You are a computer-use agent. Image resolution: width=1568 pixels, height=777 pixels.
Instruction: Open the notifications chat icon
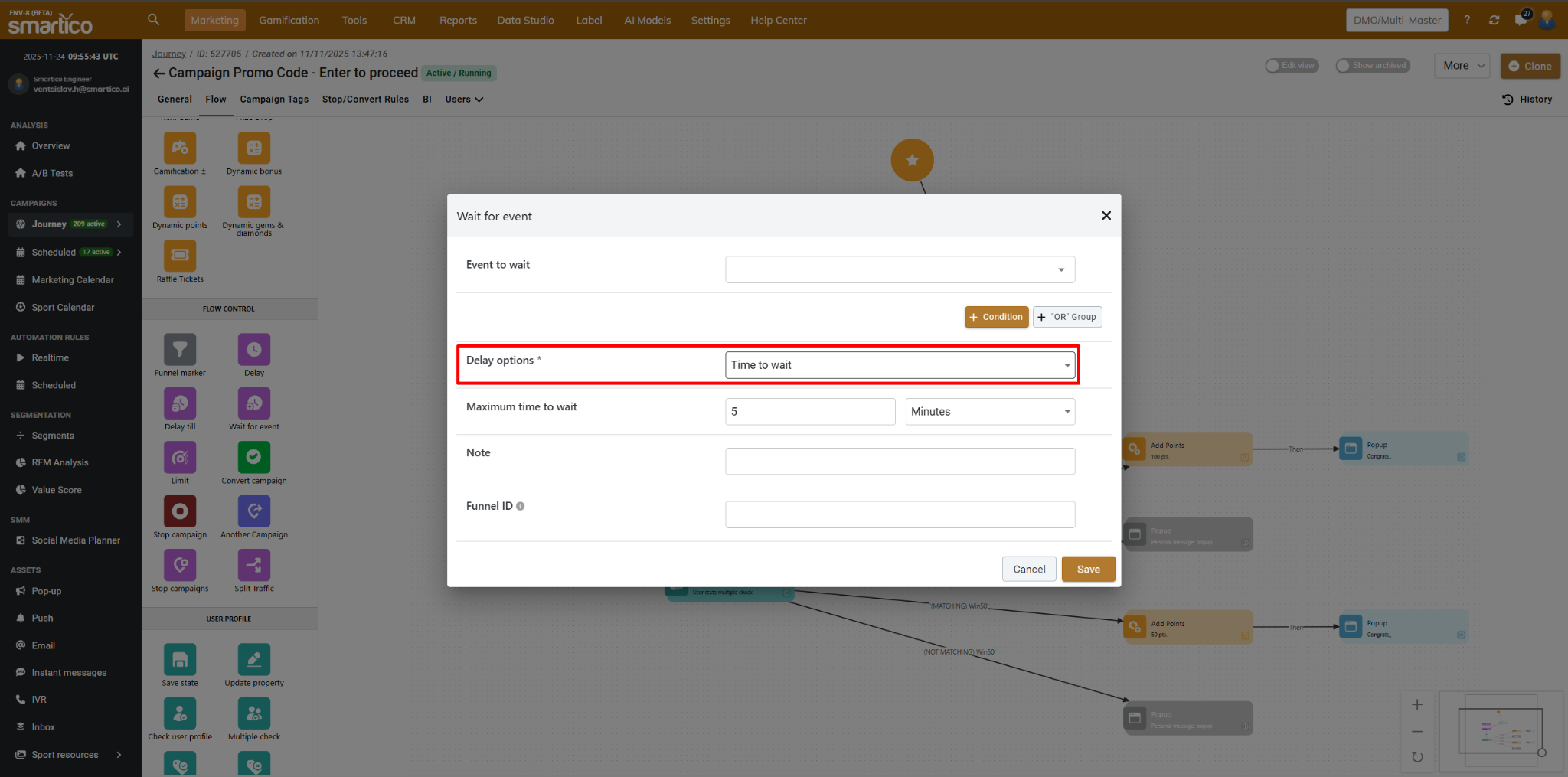[1521, 20]
